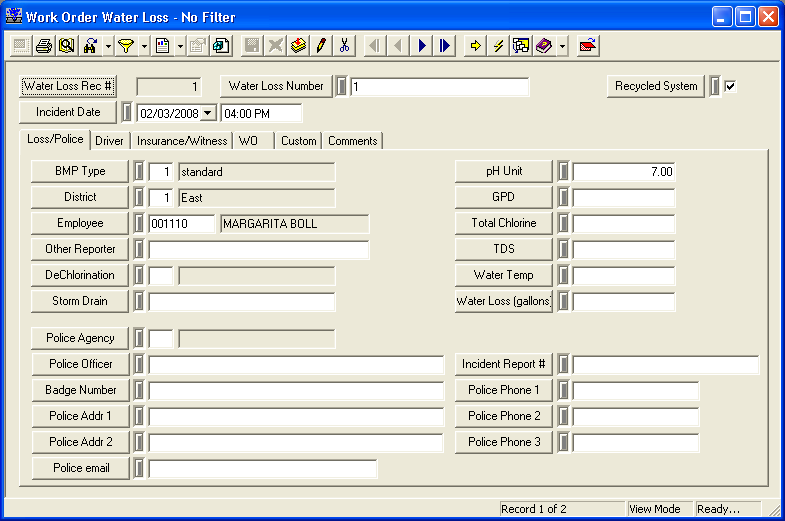785x521 pixels.
Task: Click the purple help book icon
Action: click(x=544, y=46)
